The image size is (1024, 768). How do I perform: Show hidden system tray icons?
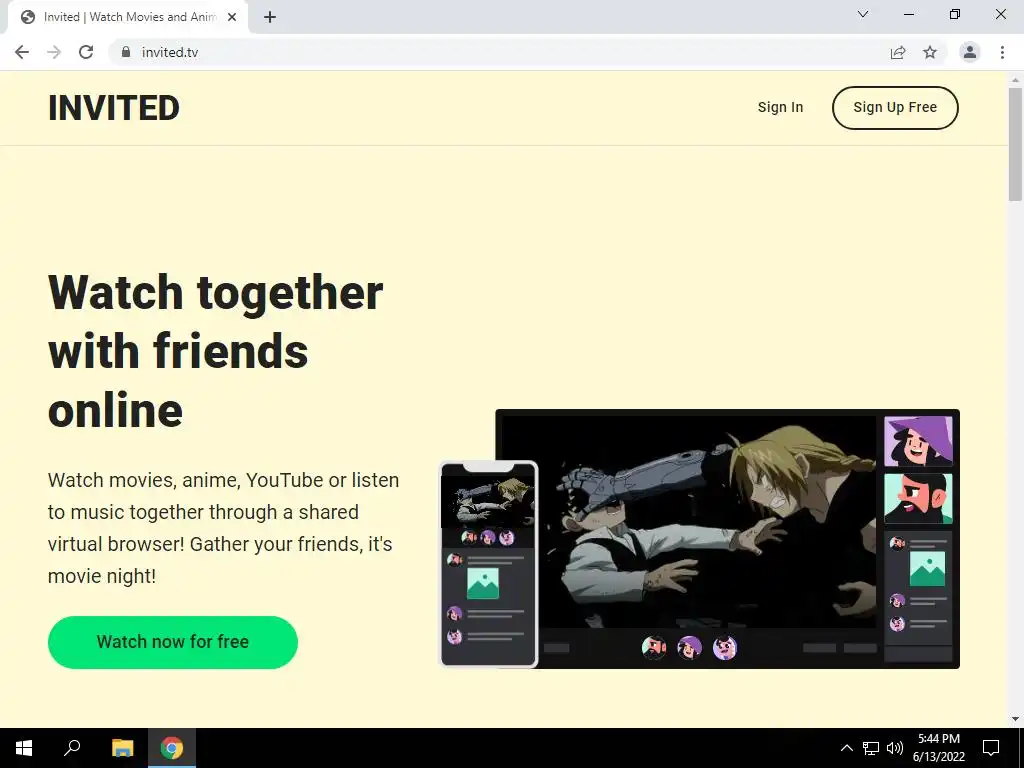(x=846, y=748)
